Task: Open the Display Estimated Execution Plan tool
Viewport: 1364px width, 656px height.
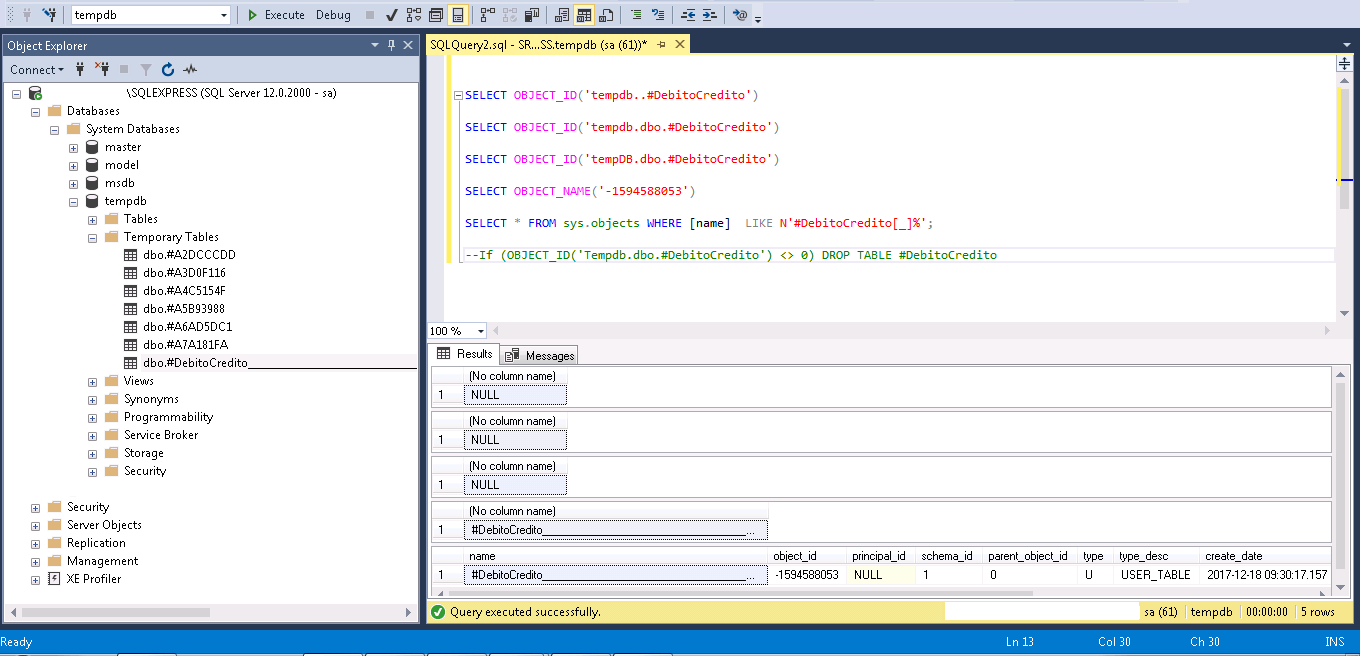Action: (413, 14)
